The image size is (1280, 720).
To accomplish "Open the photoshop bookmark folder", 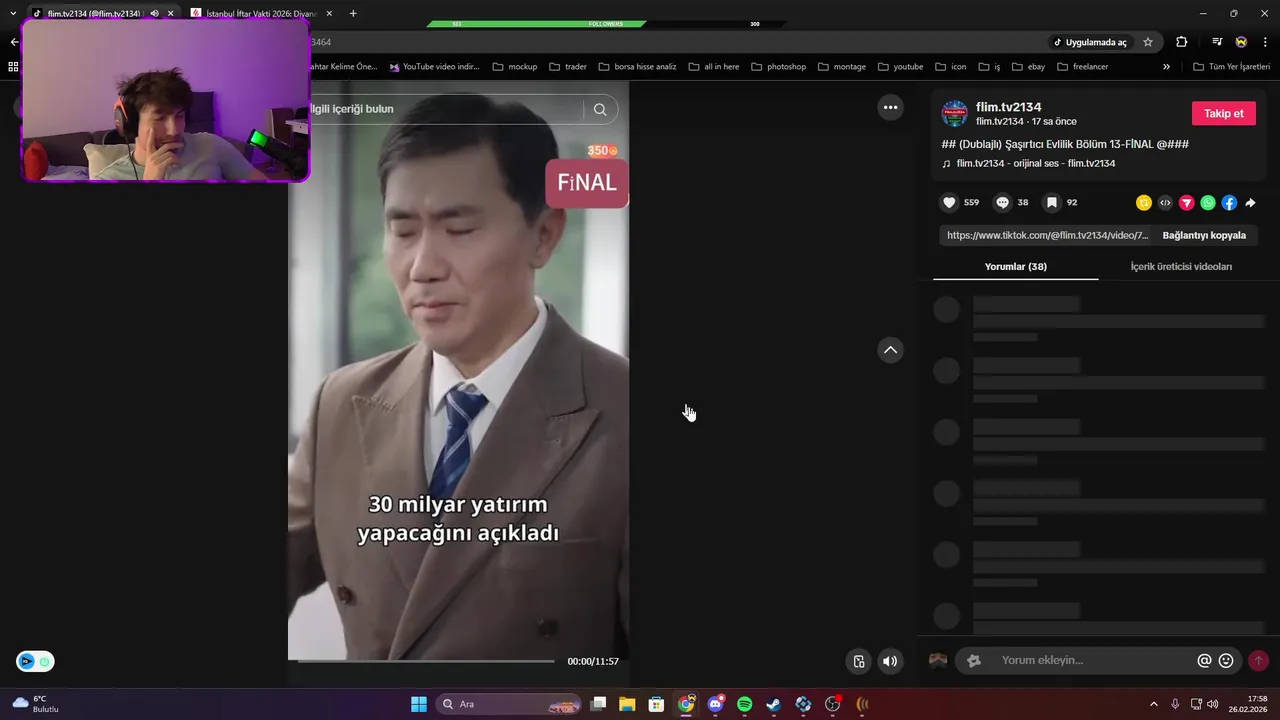I will click(x=778, y=67).
